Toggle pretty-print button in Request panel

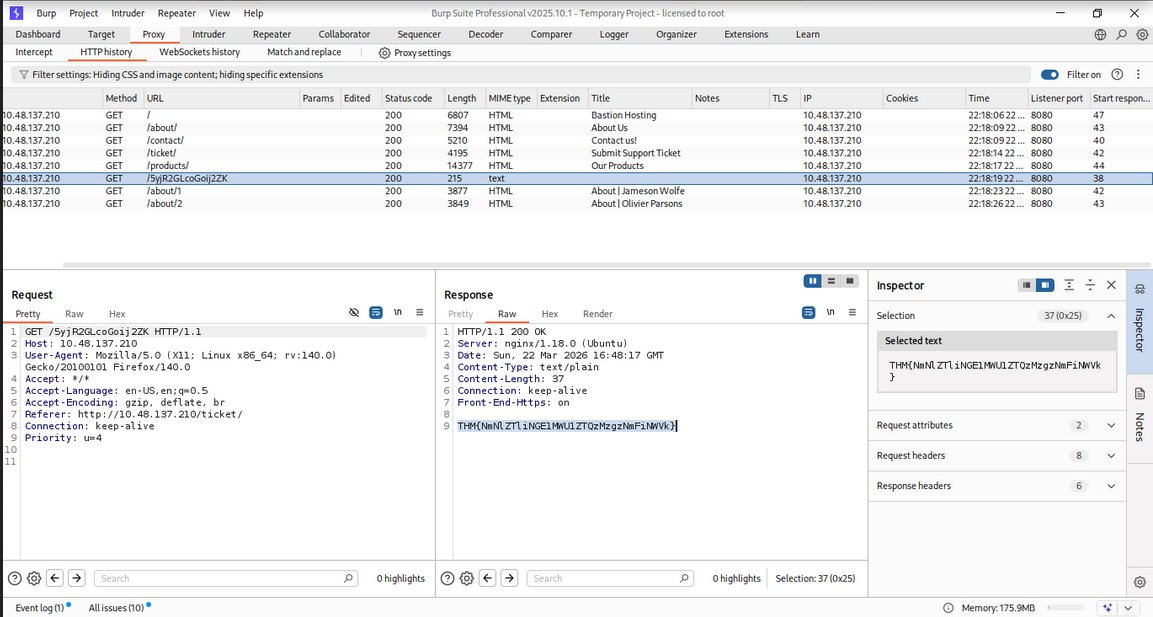(x=376, y=313)
